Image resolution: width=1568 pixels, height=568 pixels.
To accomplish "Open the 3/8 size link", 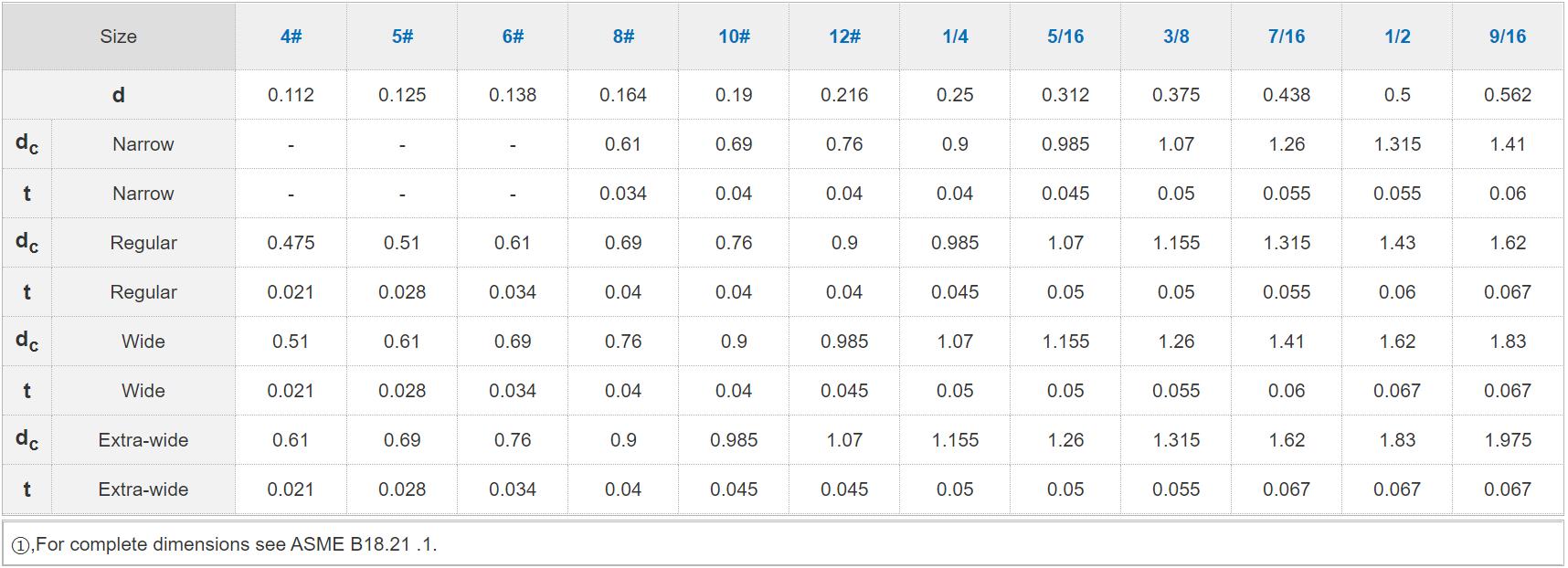I will (1176, 37).
